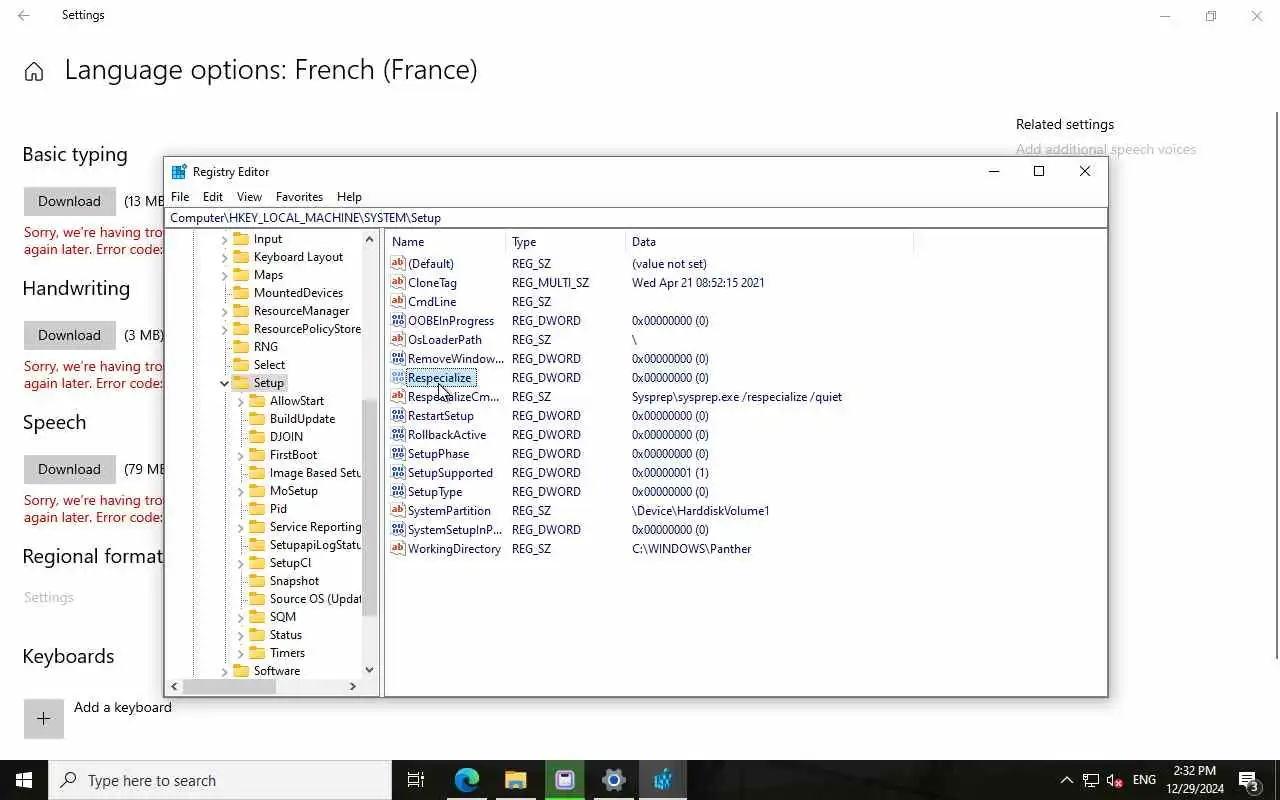The height and width of the screenshot is (800, 1280).
Task: Expand the SQM subkey
Action: (240, 618)
